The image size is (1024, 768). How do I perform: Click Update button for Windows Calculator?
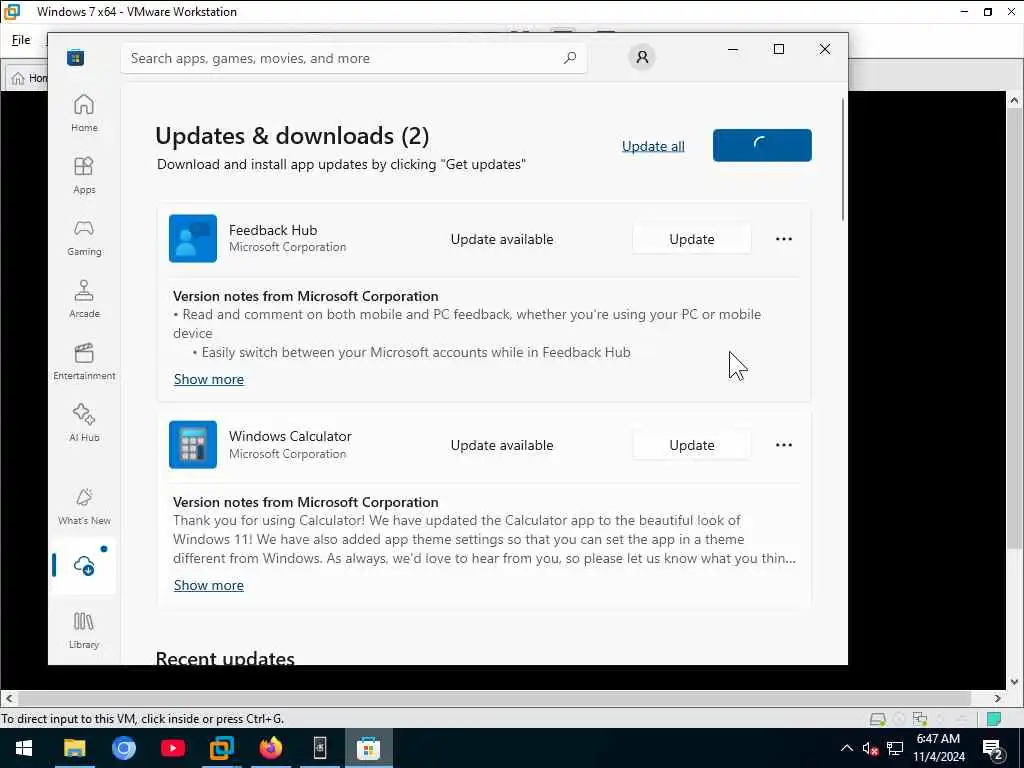click(692, 445)
